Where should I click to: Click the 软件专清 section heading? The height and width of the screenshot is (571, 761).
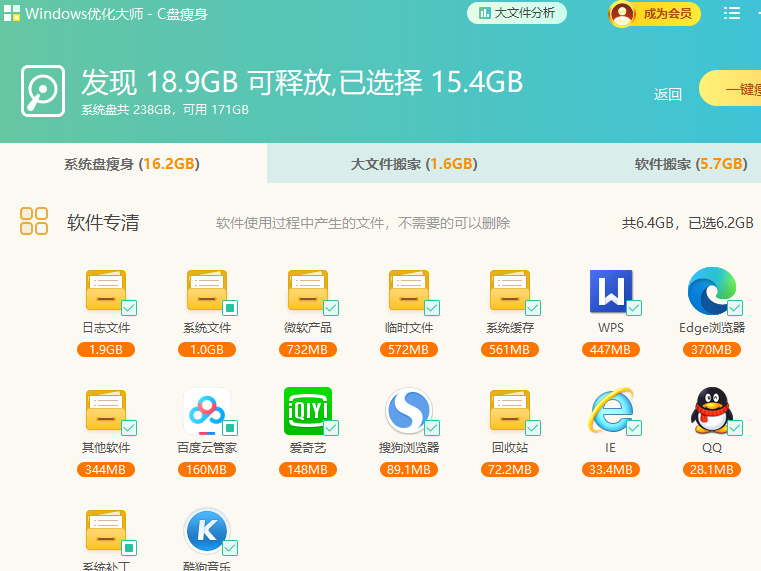103,223
